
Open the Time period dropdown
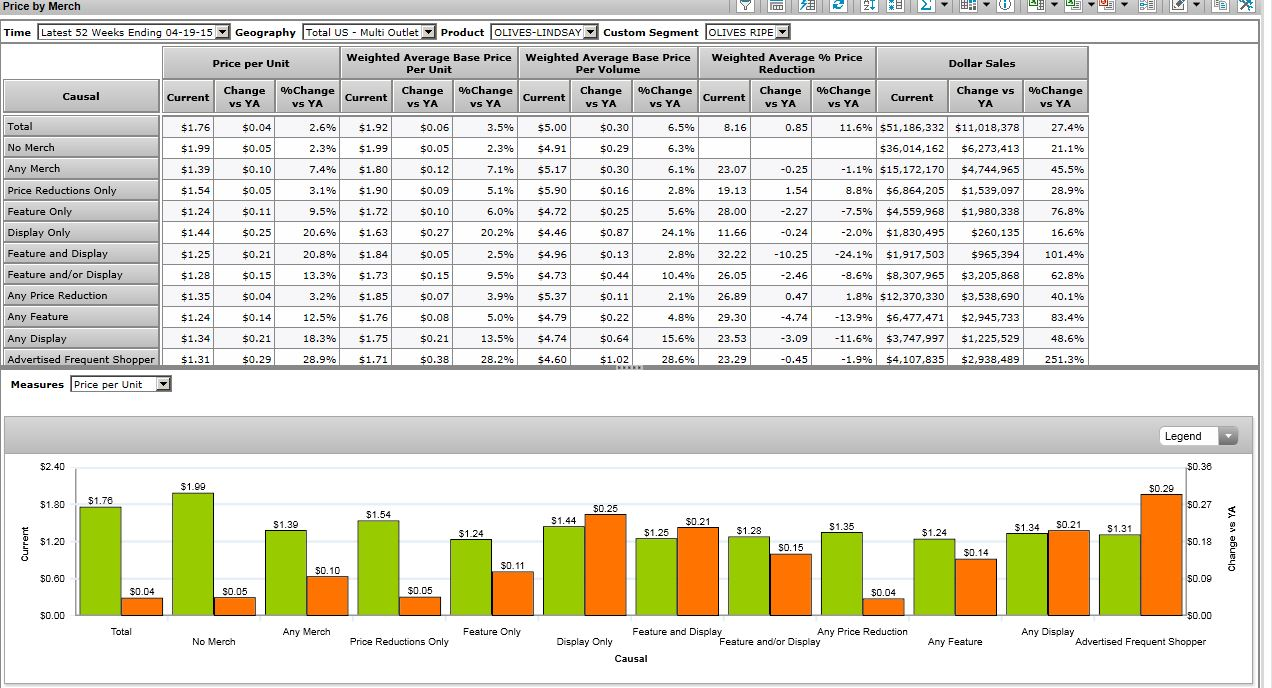coord(222,32)
